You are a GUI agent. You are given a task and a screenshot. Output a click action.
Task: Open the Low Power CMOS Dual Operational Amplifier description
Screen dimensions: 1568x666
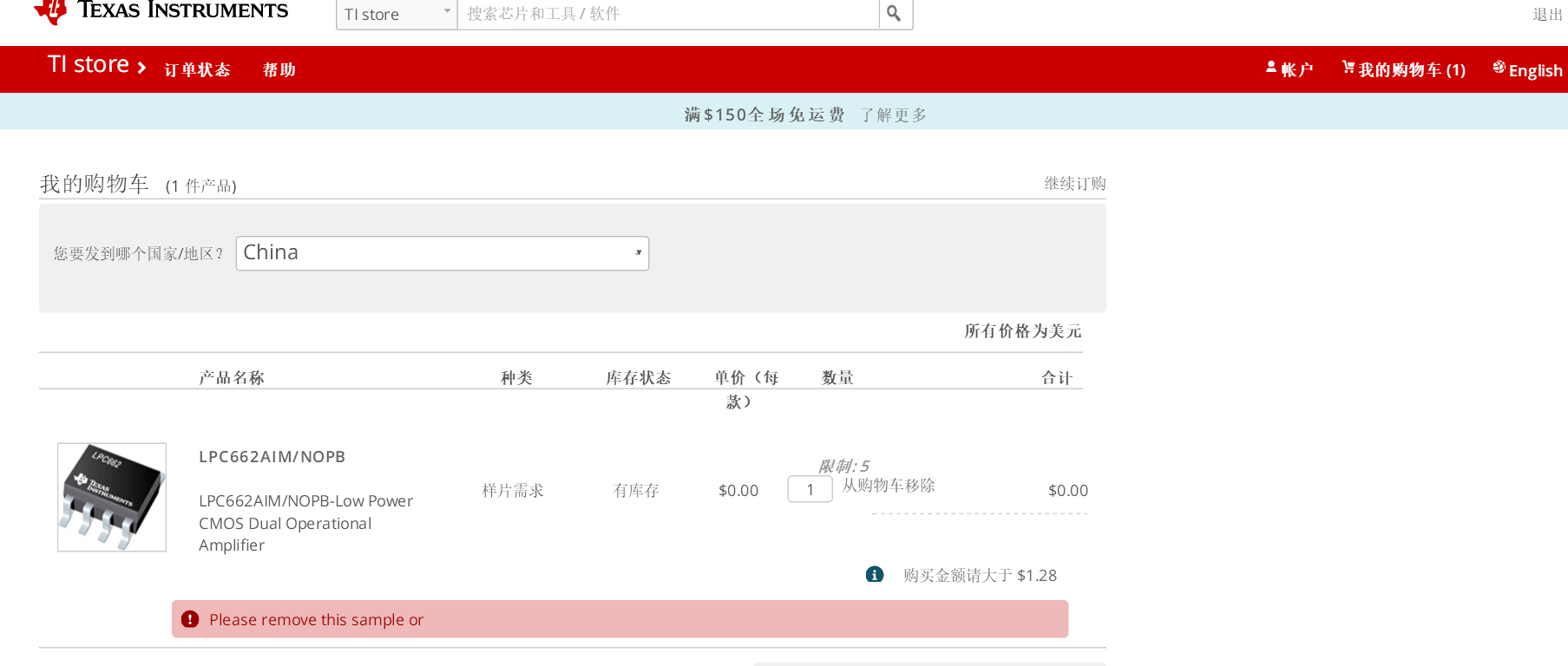(x=306, y=523)
